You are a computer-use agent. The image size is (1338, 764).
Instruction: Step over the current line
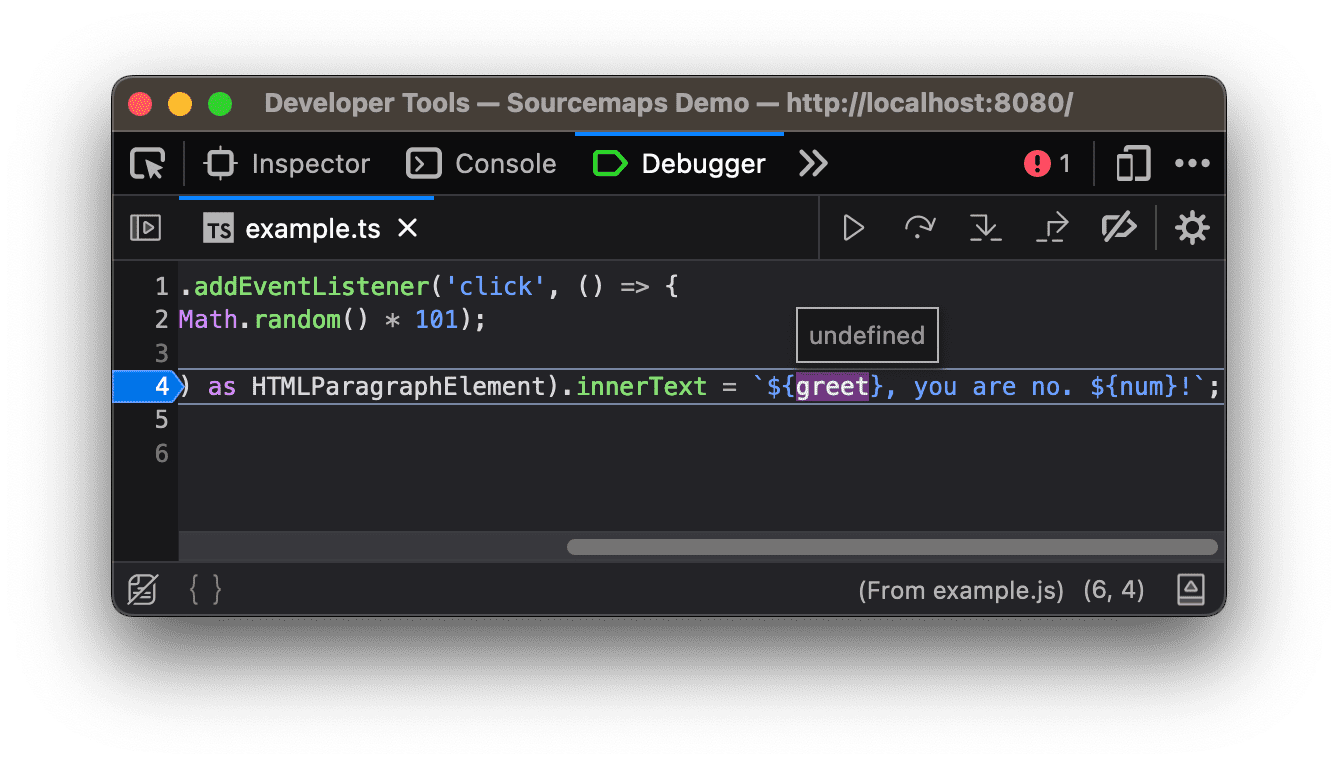pyautogui.click(x=919, y=227)
